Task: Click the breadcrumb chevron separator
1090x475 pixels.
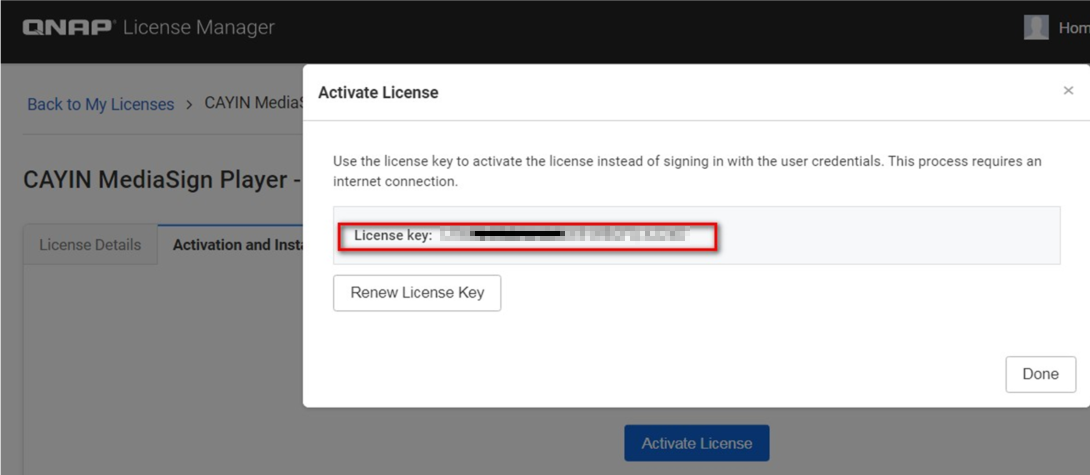Action: tap(189, 104)
